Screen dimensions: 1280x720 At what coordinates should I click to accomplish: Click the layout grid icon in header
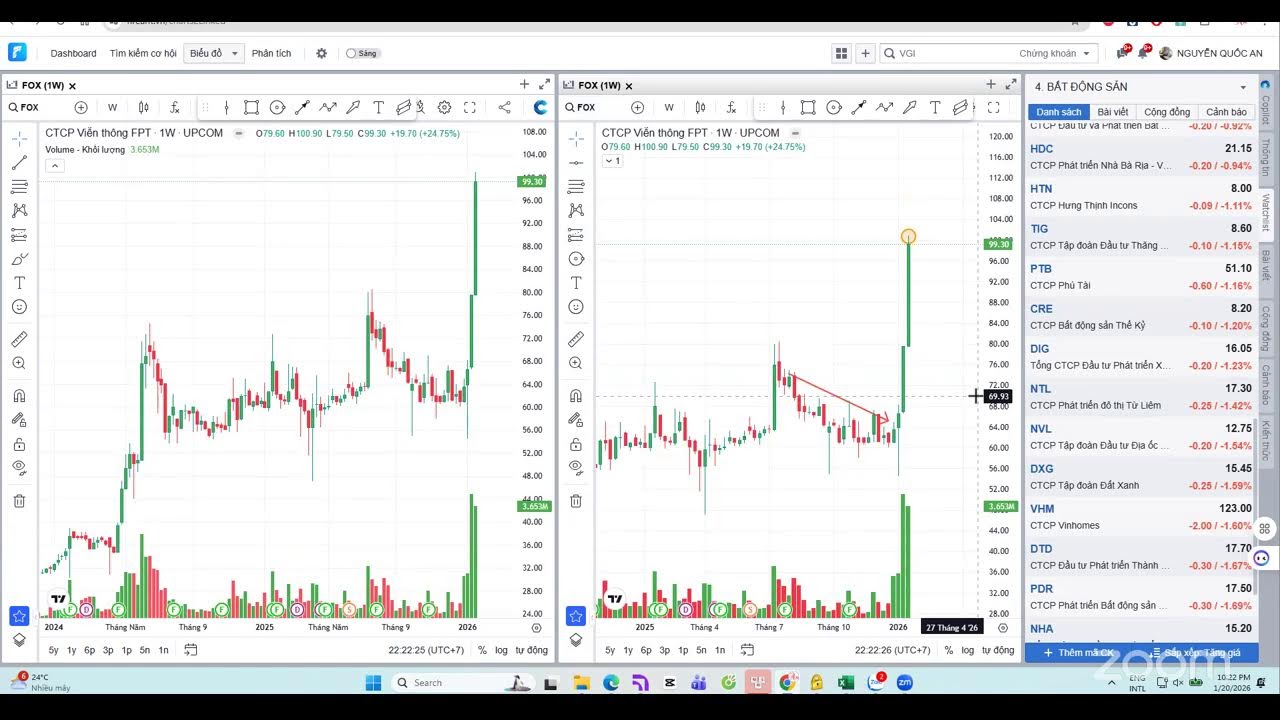(841, 53)
